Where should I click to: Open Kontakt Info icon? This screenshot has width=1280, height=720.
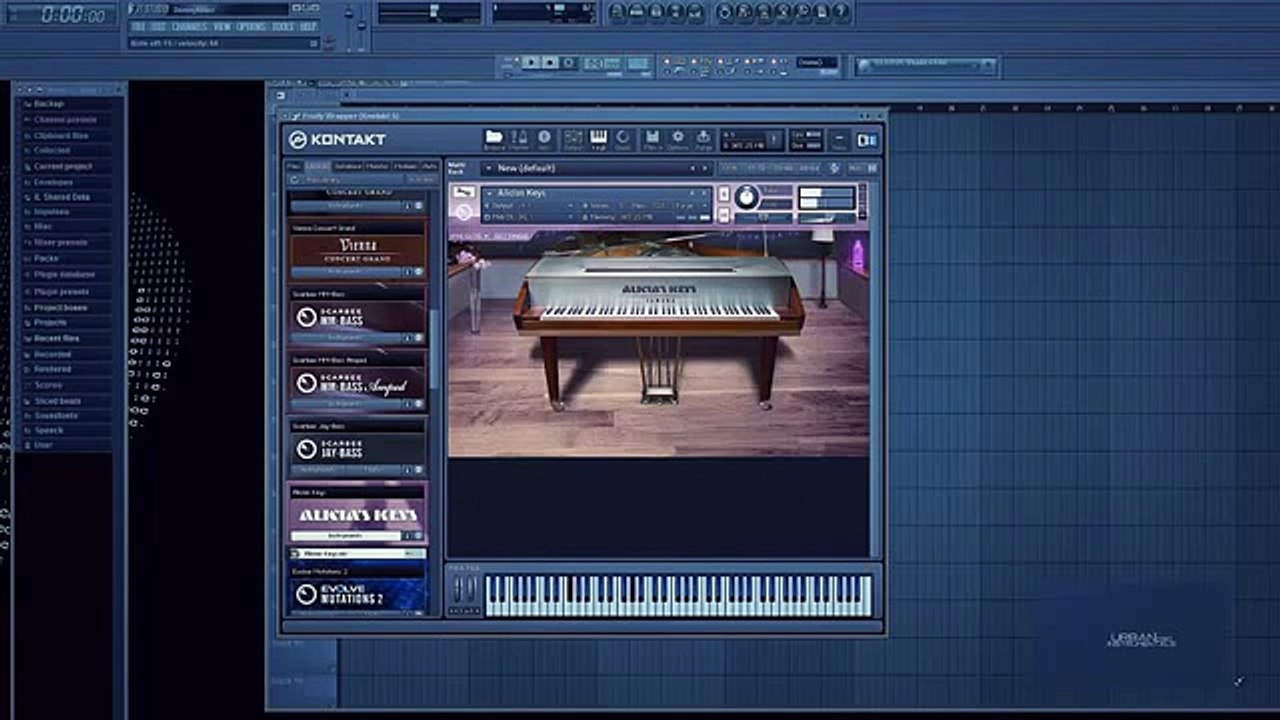pyautogui.click(x=545, y=138)
